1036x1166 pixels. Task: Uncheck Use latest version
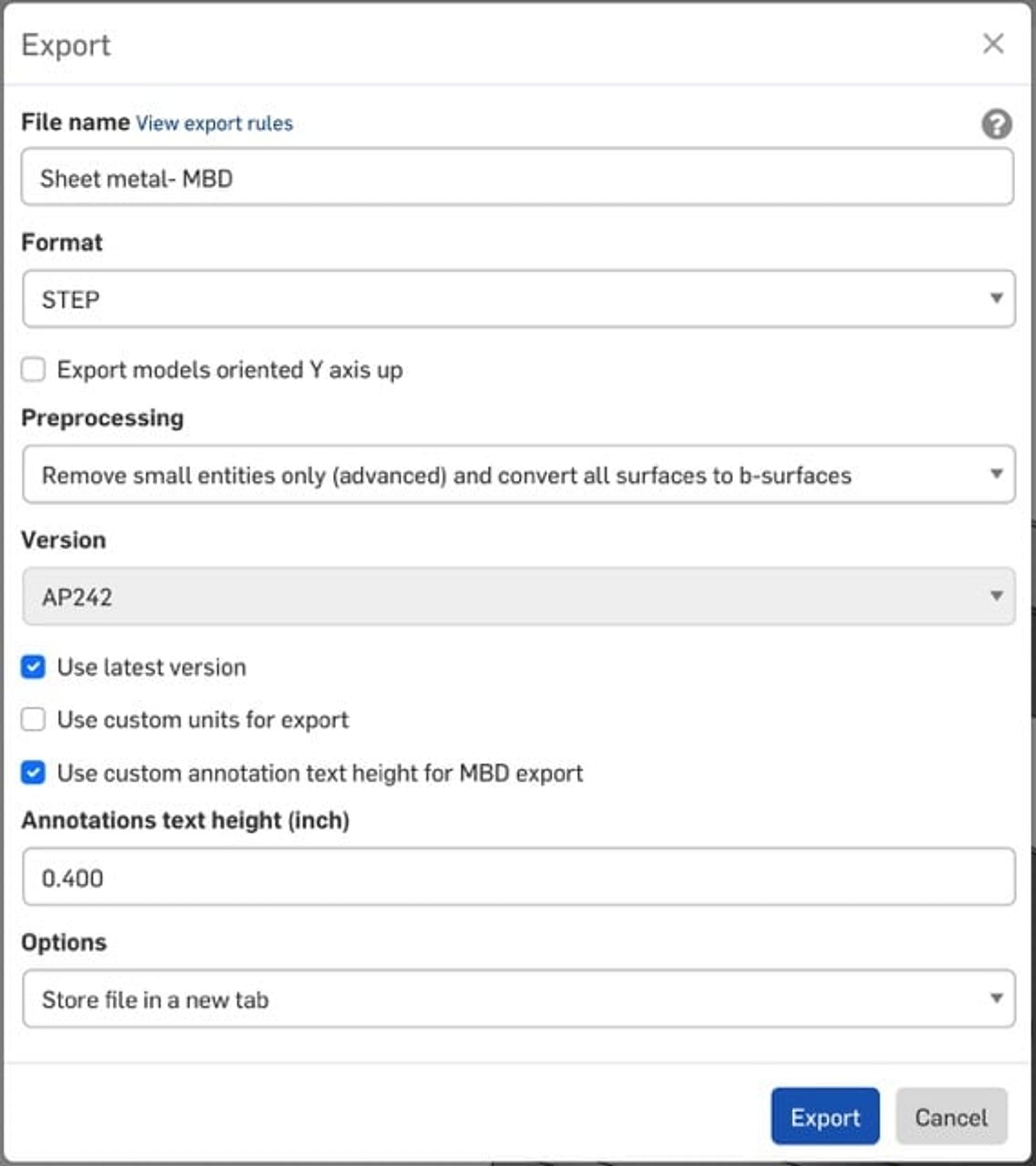pos(34,667)
